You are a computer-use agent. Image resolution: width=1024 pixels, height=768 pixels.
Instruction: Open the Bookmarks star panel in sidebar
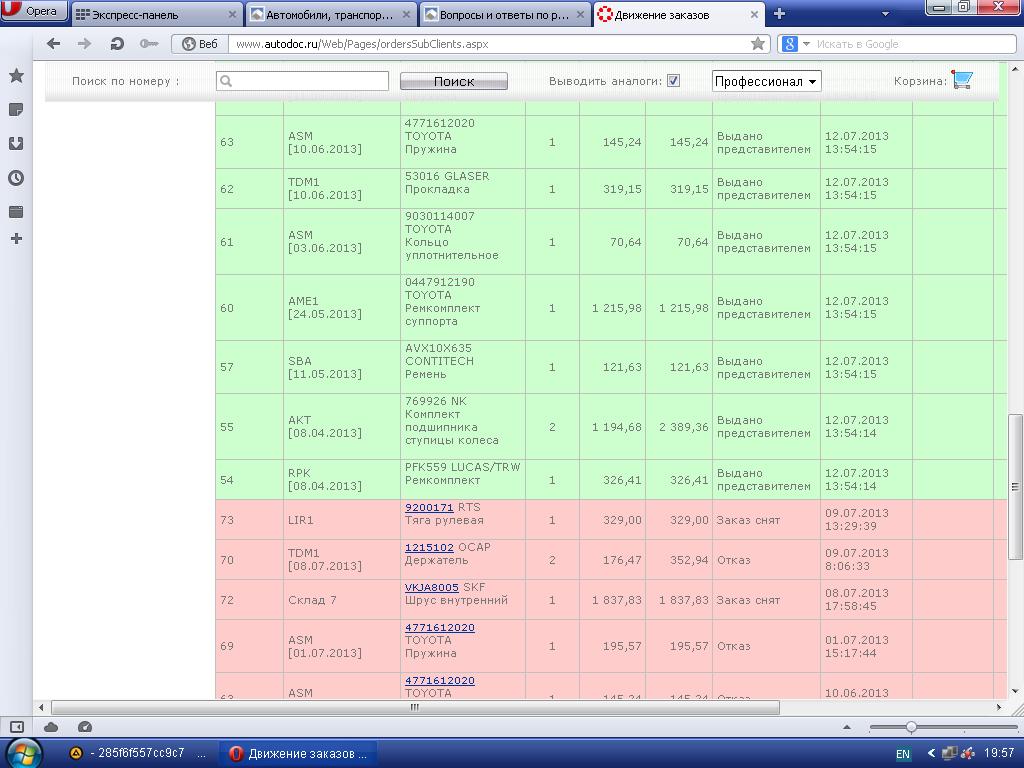(x=16, y=76)
